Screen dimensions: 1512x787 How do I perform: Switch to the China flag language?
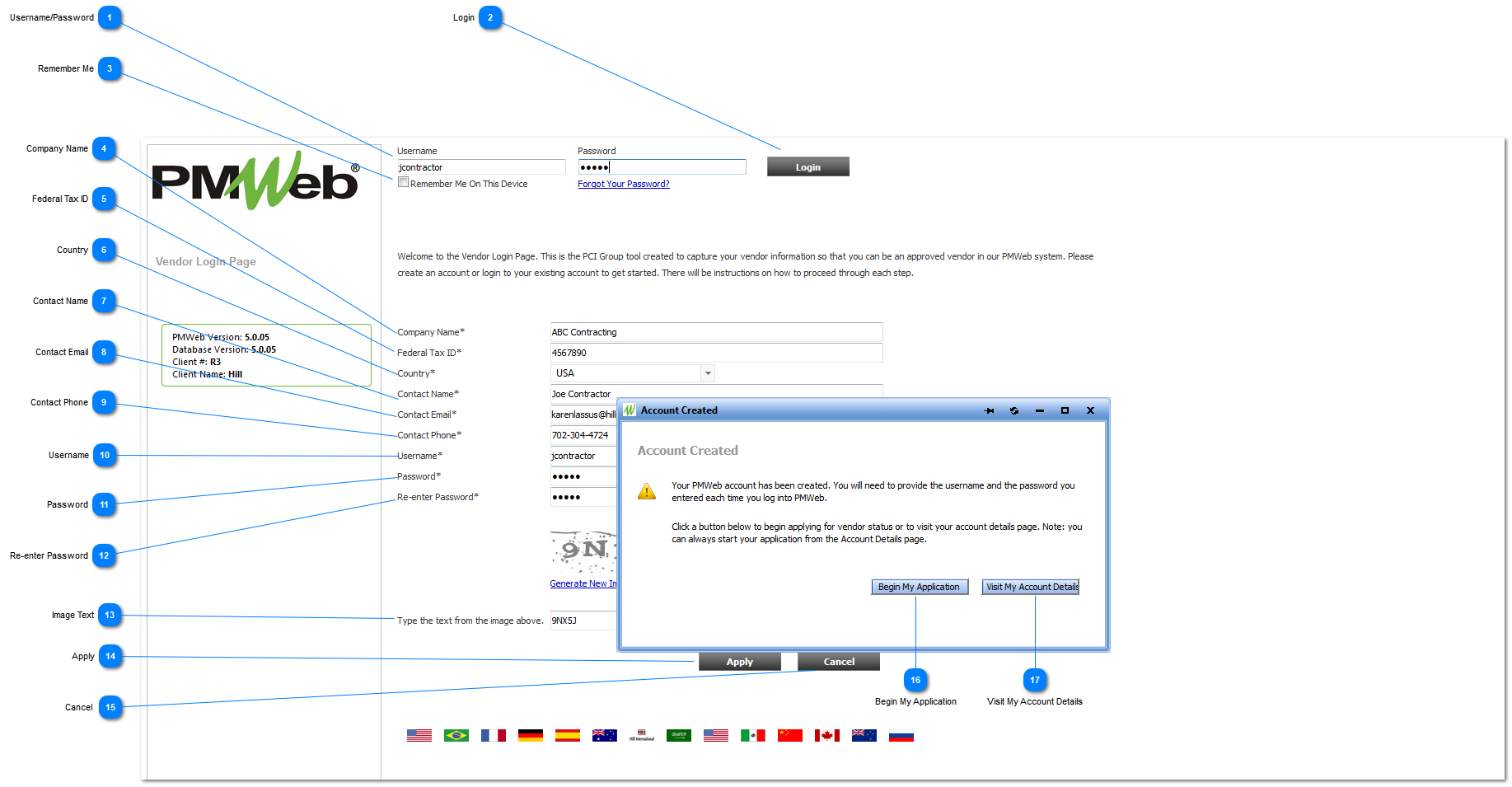click(789, 735)
